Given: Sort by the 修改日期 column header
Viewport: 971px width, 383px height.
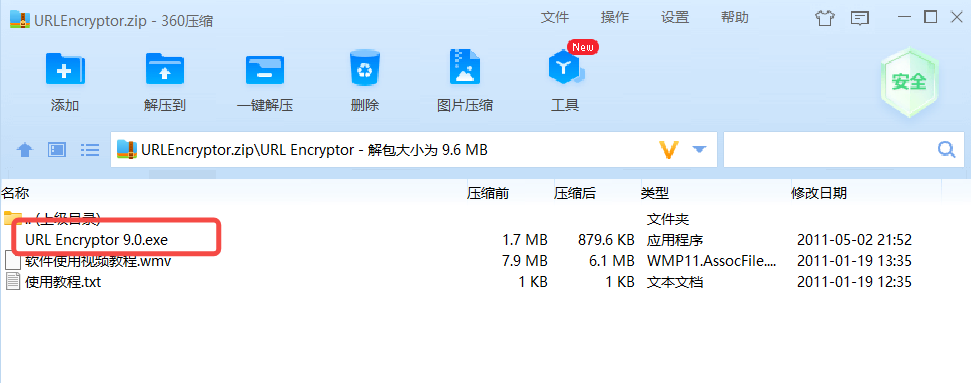Looking at the screenshot, I should (819, 193).
